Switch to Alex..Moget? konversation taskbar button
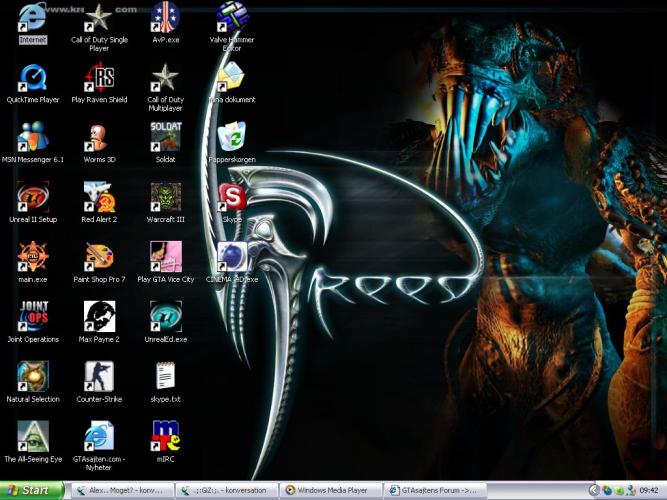Viewport: 667px width, 500px height. coord(122,490)
